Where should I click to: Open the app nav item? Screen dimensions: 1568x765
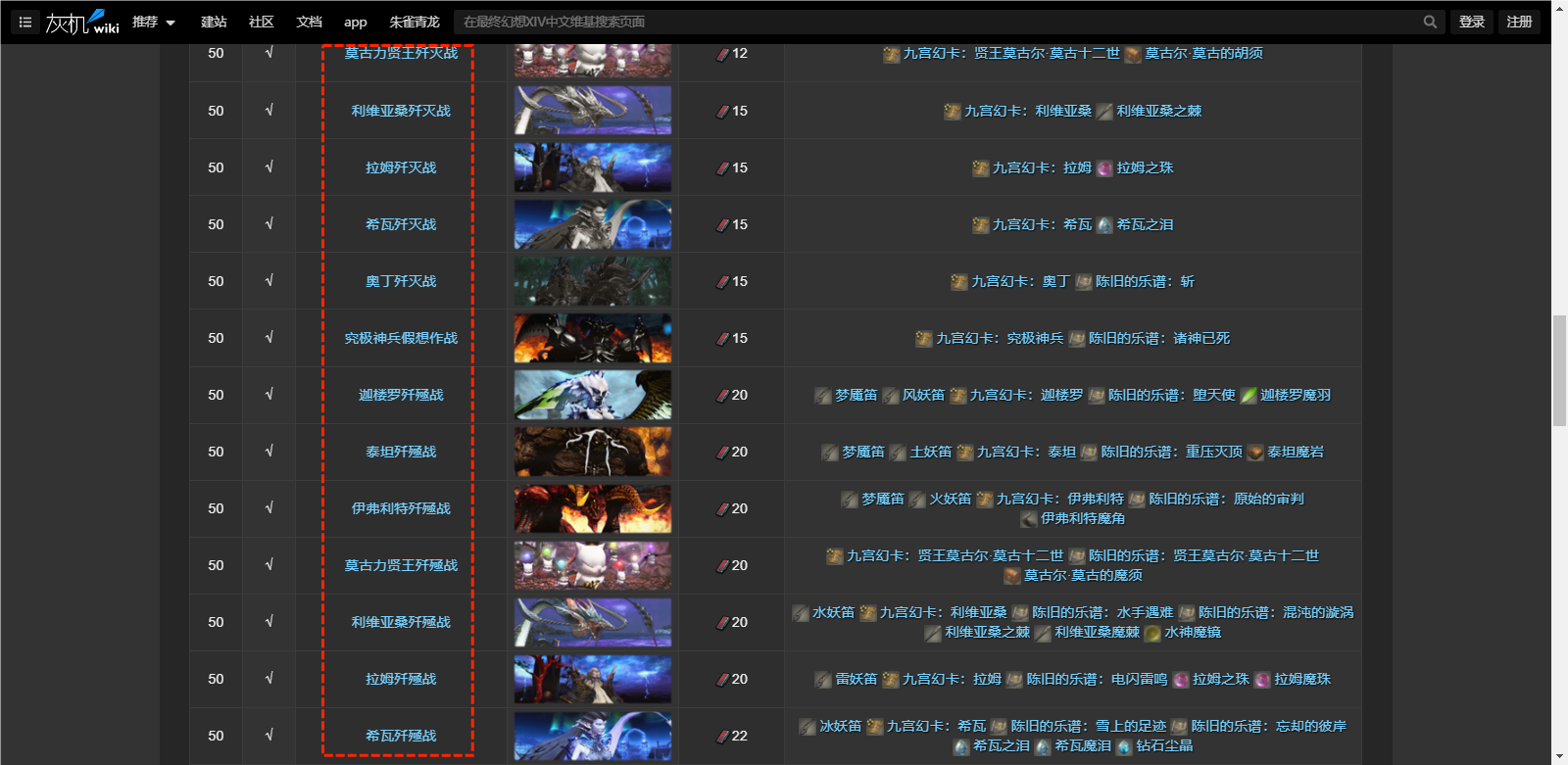356,22
